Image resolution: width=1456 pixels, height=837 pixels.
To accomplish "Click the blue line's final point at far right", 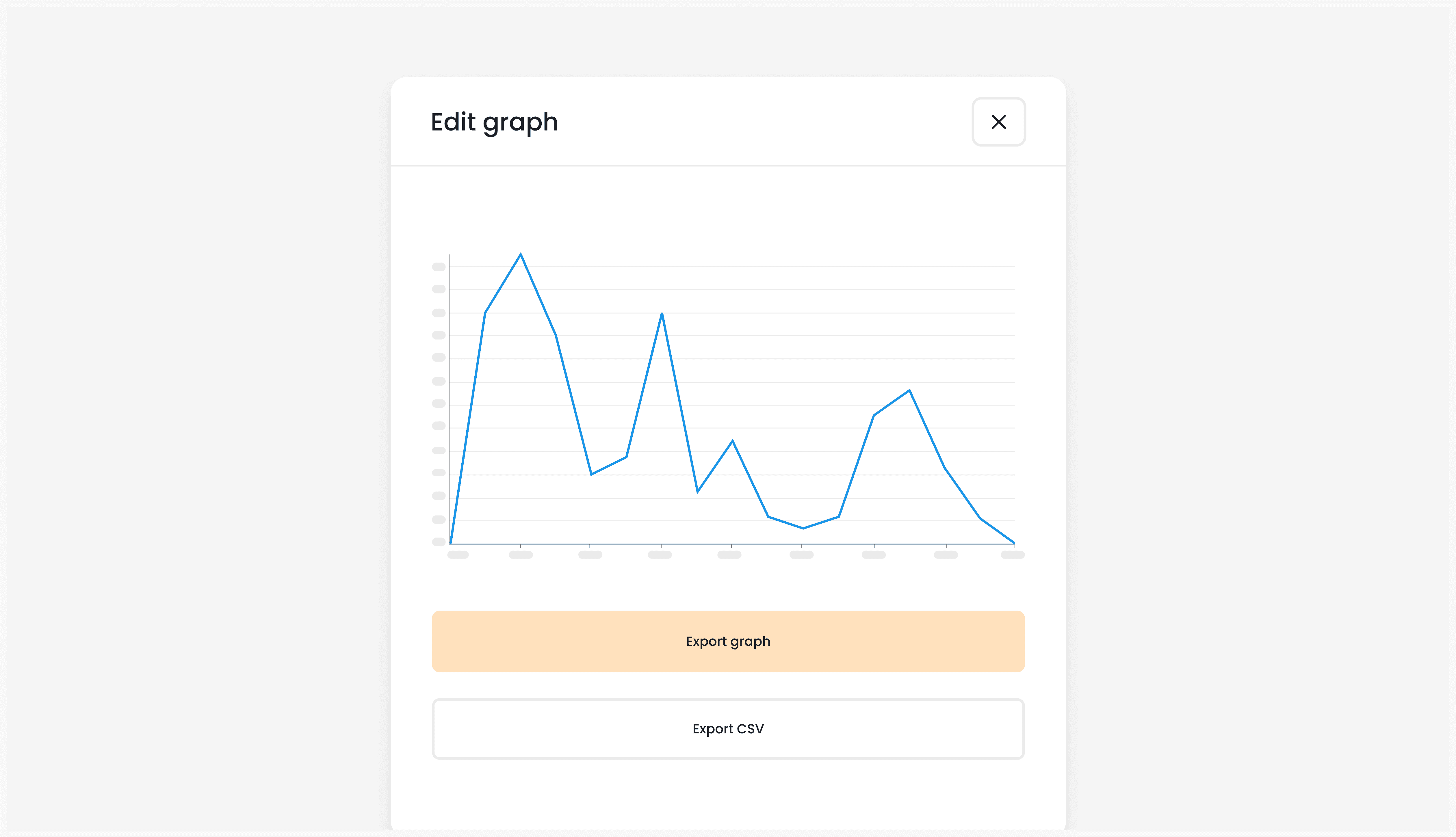I will [1014, 542].
